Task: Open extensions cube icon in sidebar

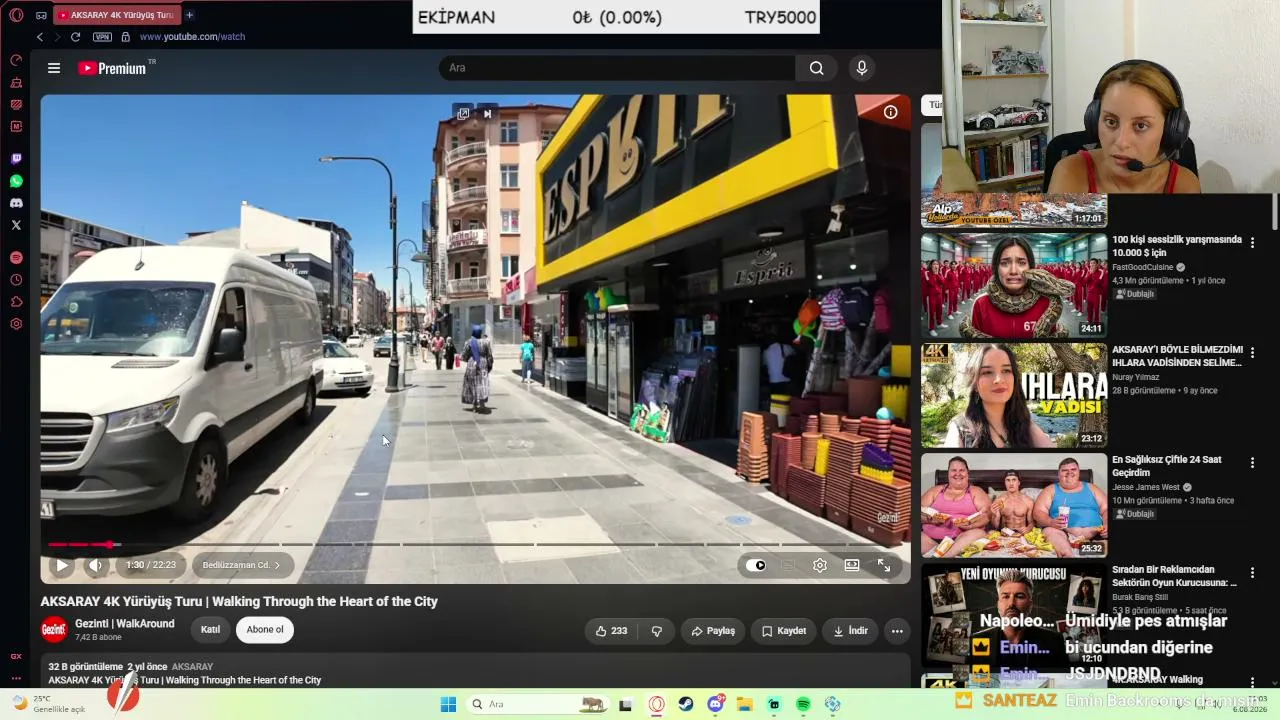Action: click(16, 302)
